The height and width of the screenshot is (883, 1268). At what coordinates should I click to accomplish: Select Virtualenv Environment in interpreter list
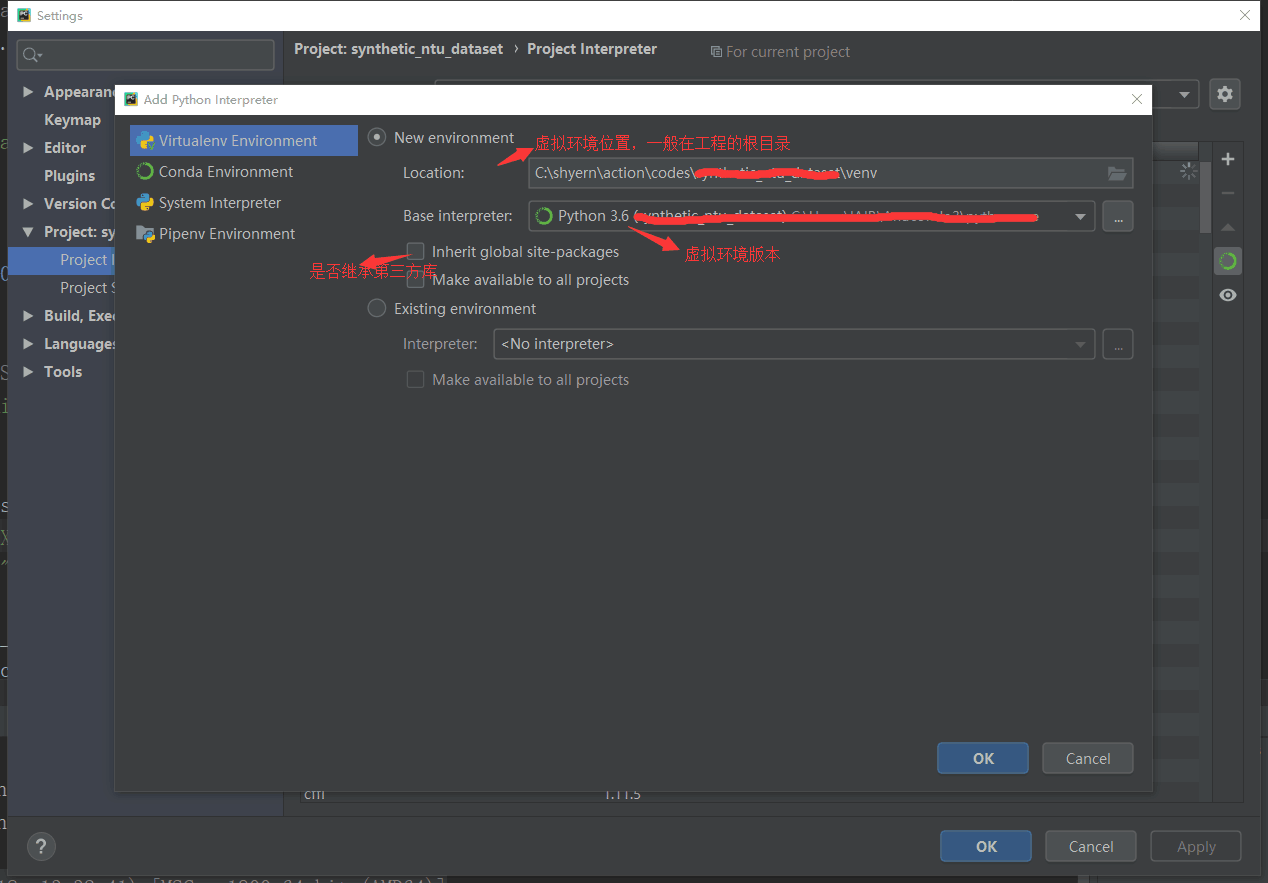pos(243,141)
